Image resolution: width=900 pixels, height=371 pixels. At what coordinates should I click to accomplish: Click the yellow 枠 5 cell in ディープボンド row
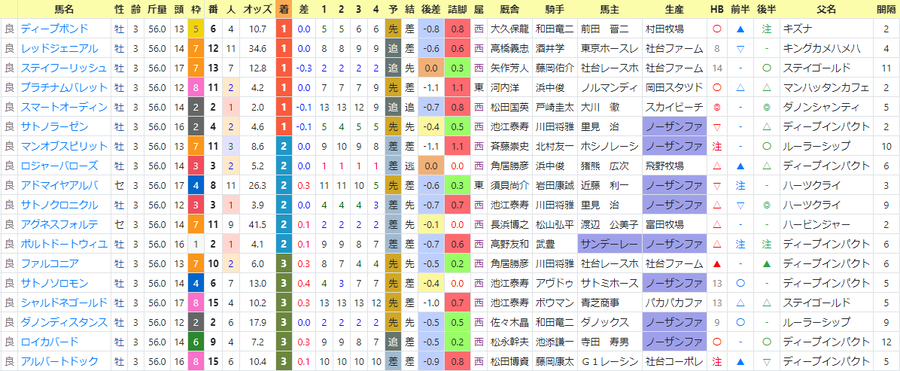(x=196, y=29)
